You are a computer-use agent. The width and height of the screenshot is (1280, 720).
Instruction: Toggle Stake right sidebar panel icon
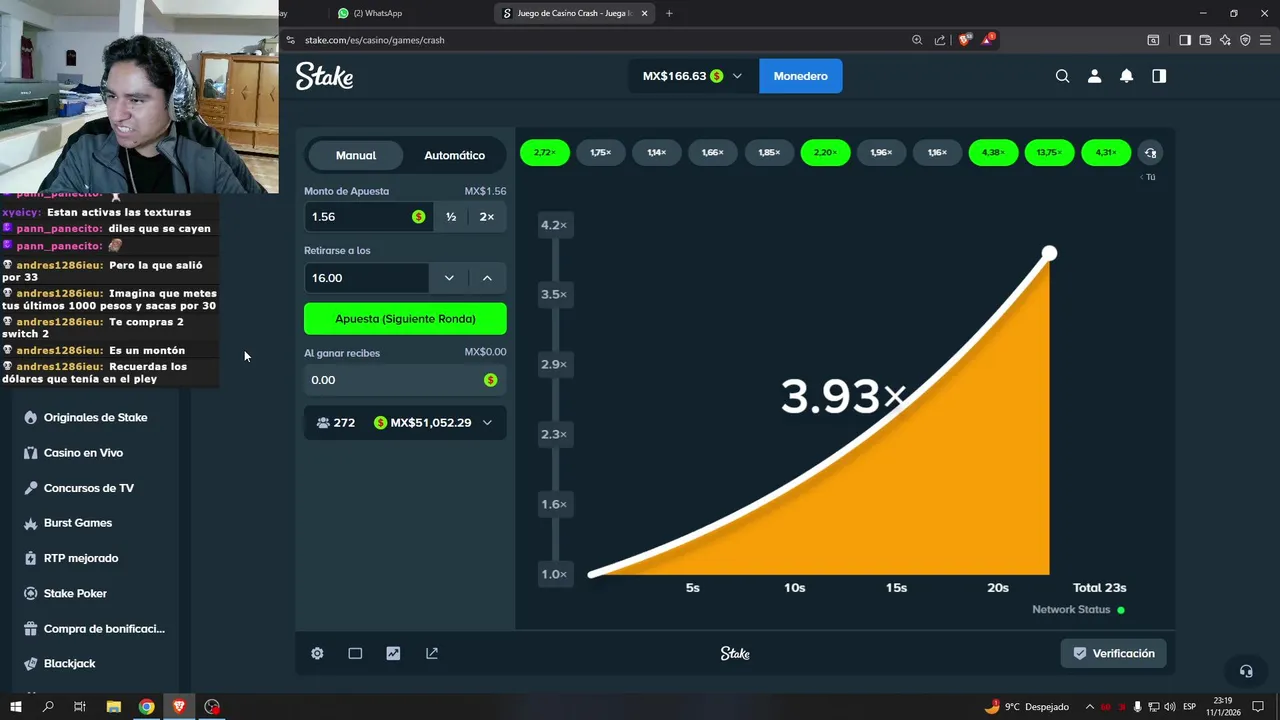1159,76
